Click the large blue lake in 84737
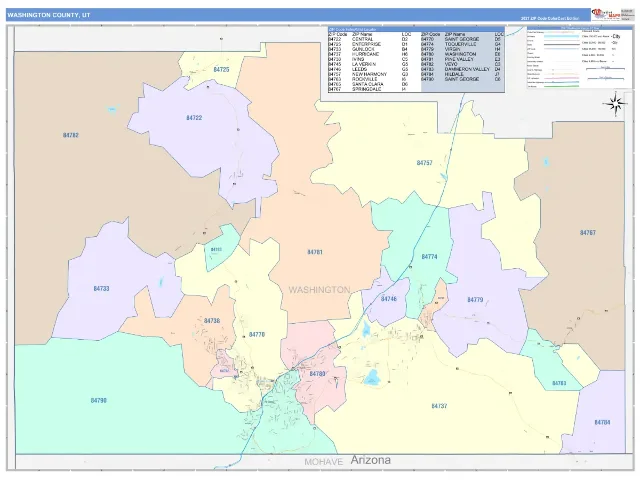 point(371,378)
